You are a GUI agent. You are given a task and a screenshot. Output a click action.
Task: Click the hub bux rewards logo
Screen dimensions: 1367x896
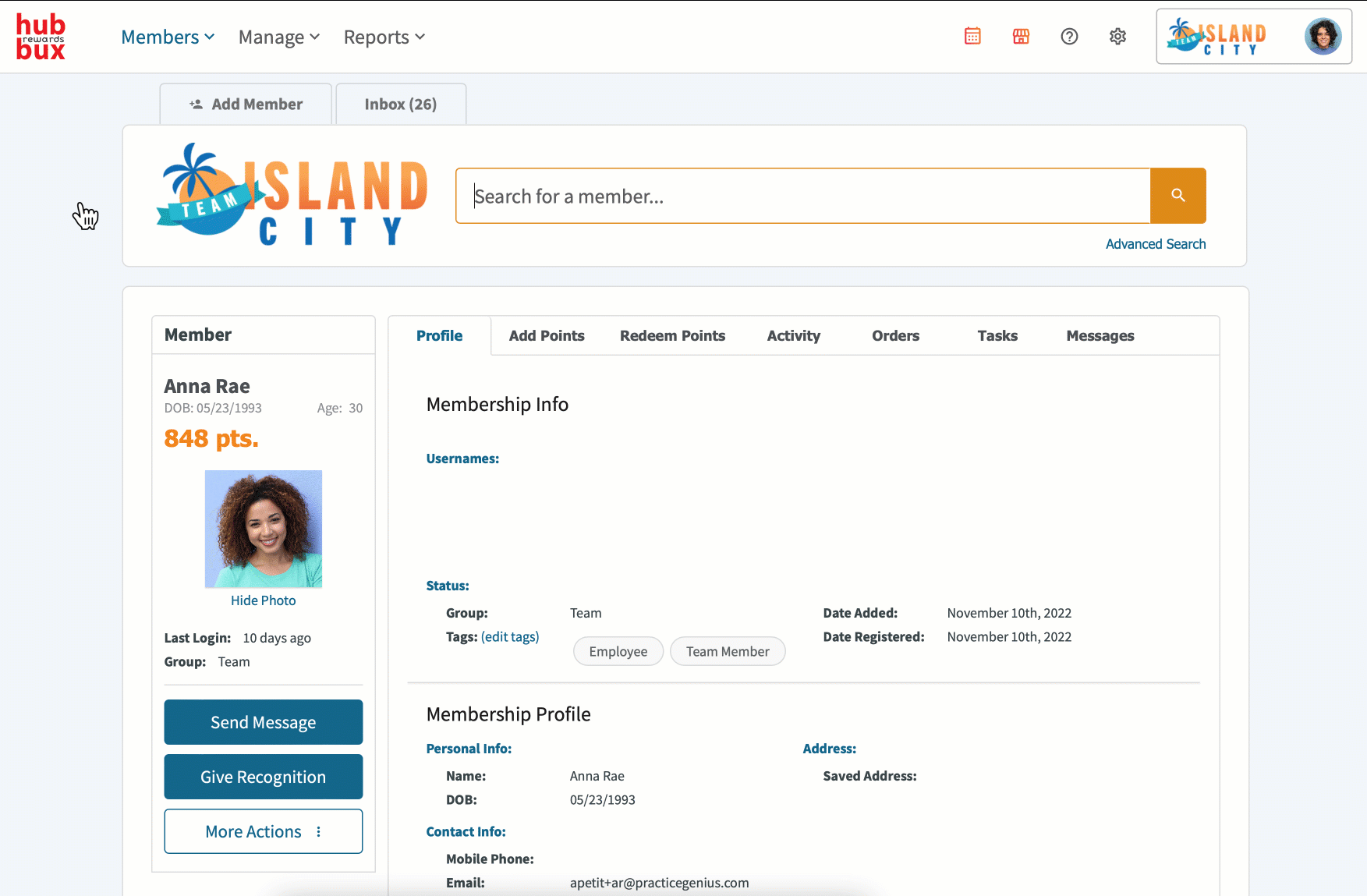41,37
